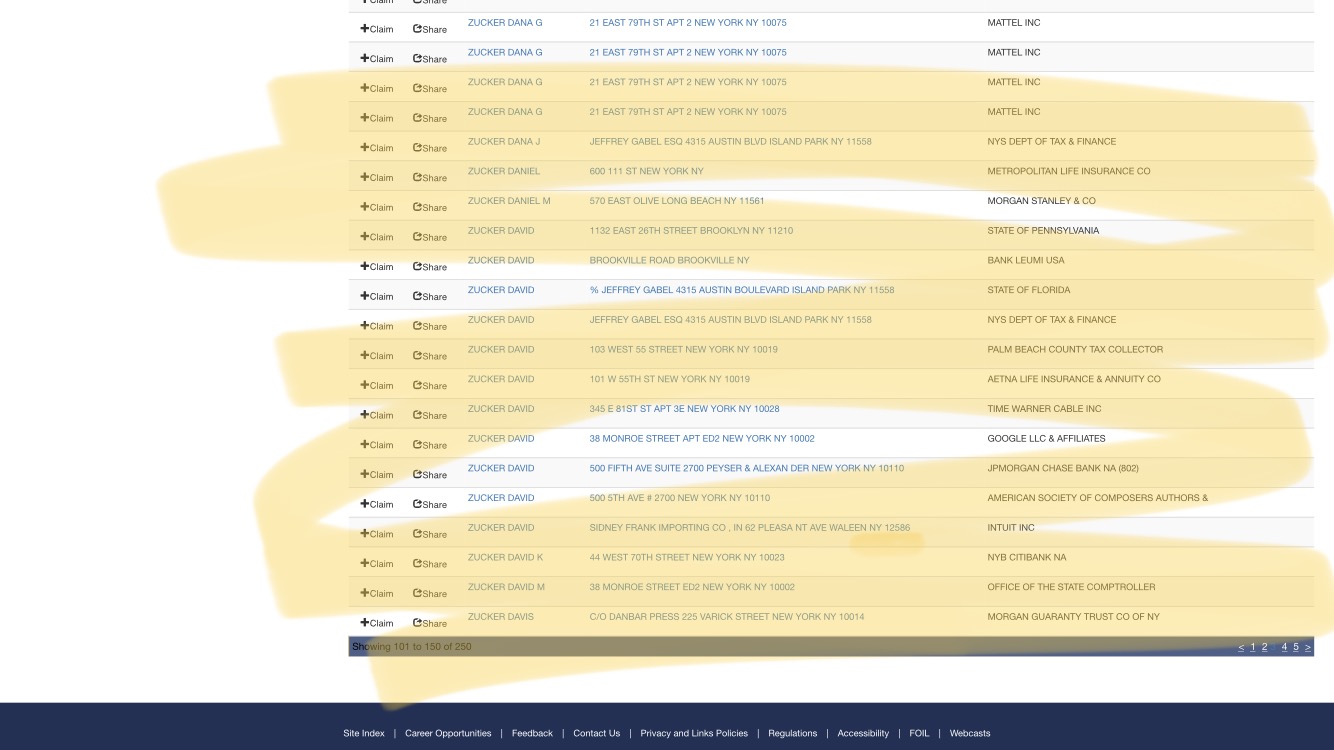This screenshot has height=750, width=1334.
Task: Select address 1132 East 26th Street Brooklyn
Action: pos(691,231)
